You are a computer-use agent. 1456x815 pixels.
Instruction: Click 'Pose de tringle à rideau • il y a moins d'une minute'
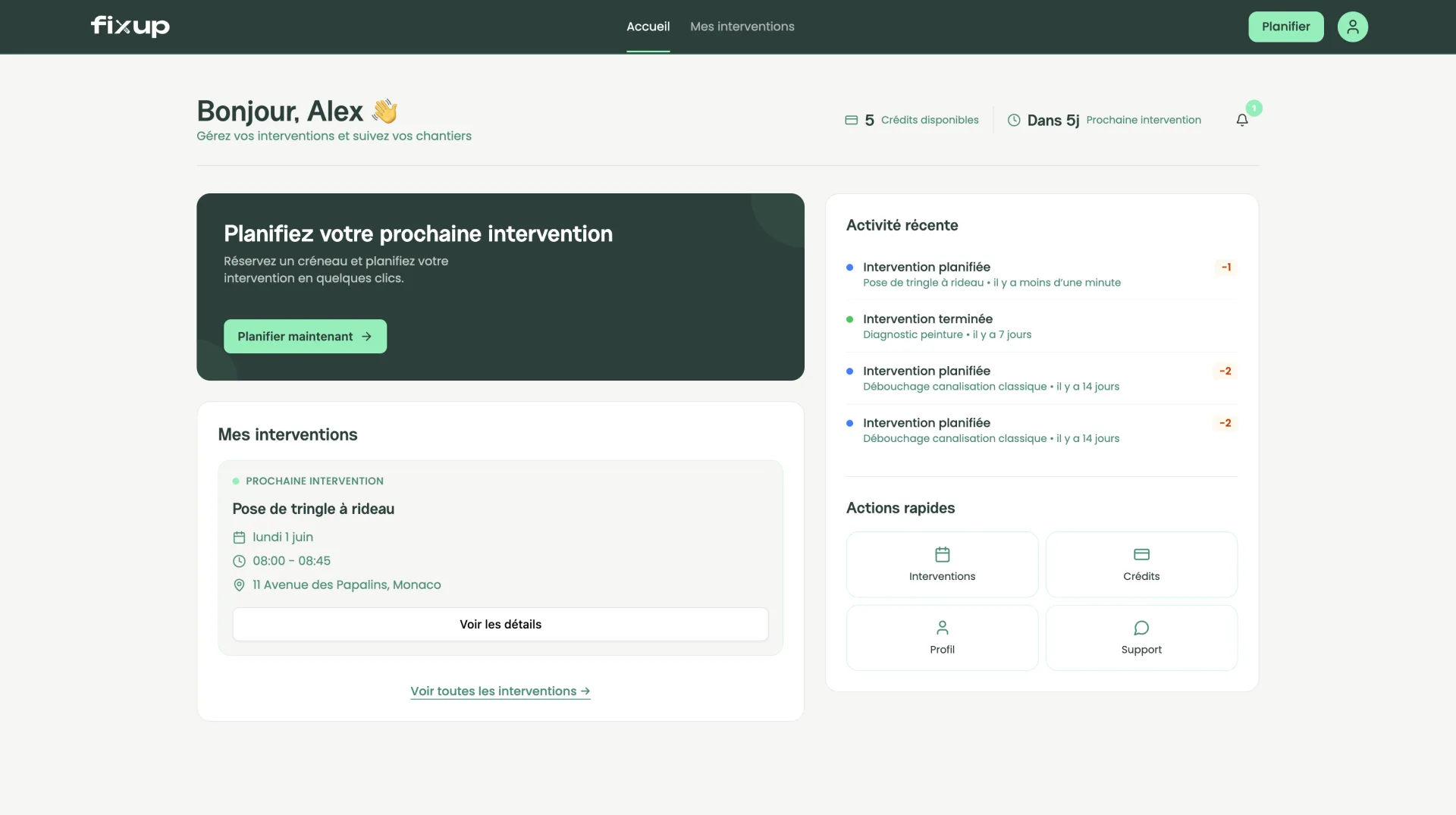pos(992,283)
